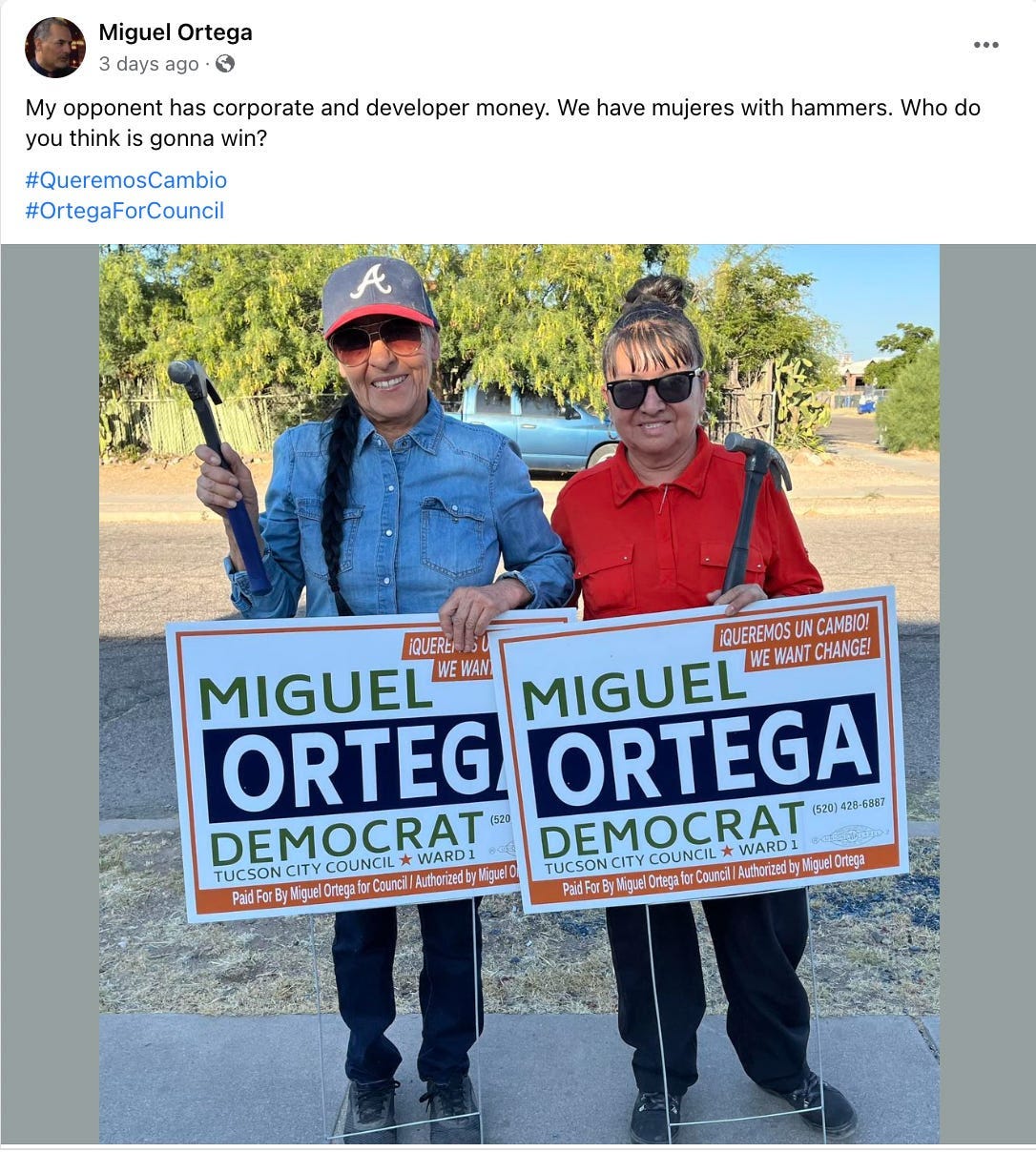The width and height of the screenshot is (1036, 1152).
Task: Click the post caption about corporate money
Action: (x=503, y=123)
